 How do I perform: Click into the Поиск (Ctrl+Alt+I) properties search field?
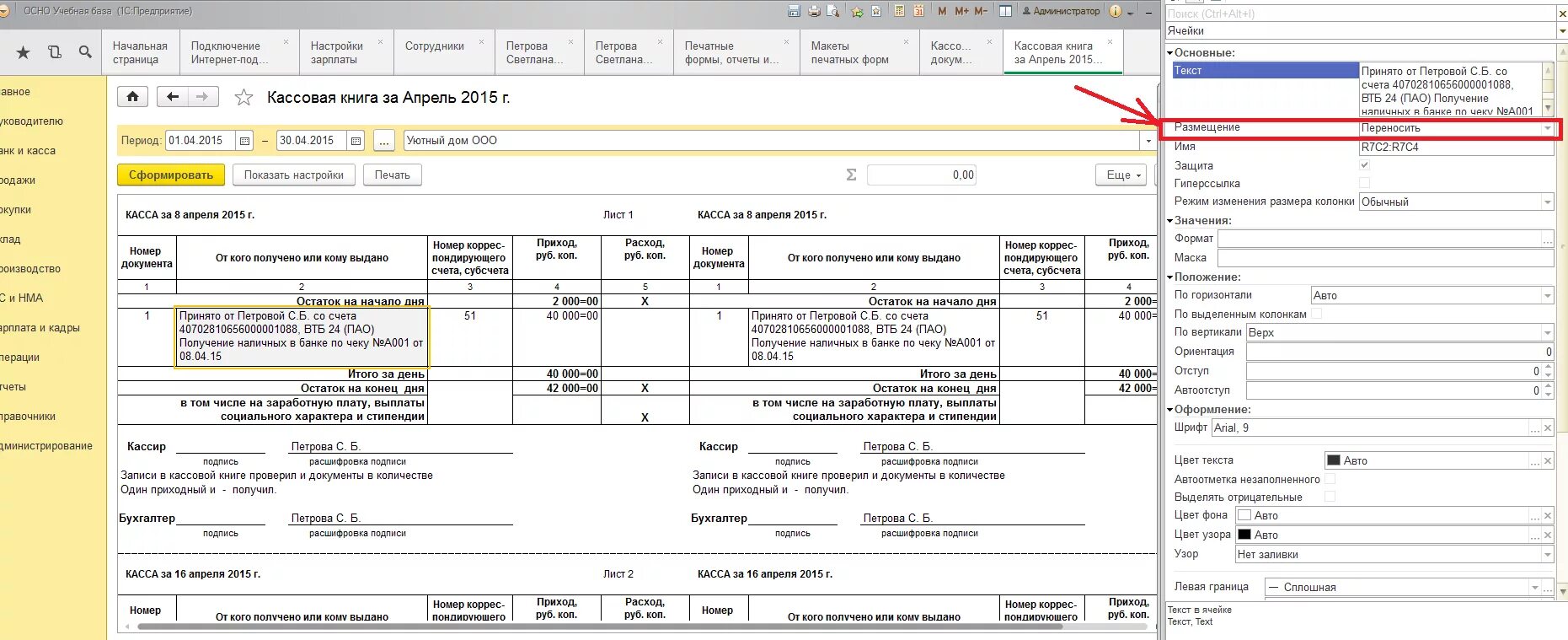coord(1360,13)
